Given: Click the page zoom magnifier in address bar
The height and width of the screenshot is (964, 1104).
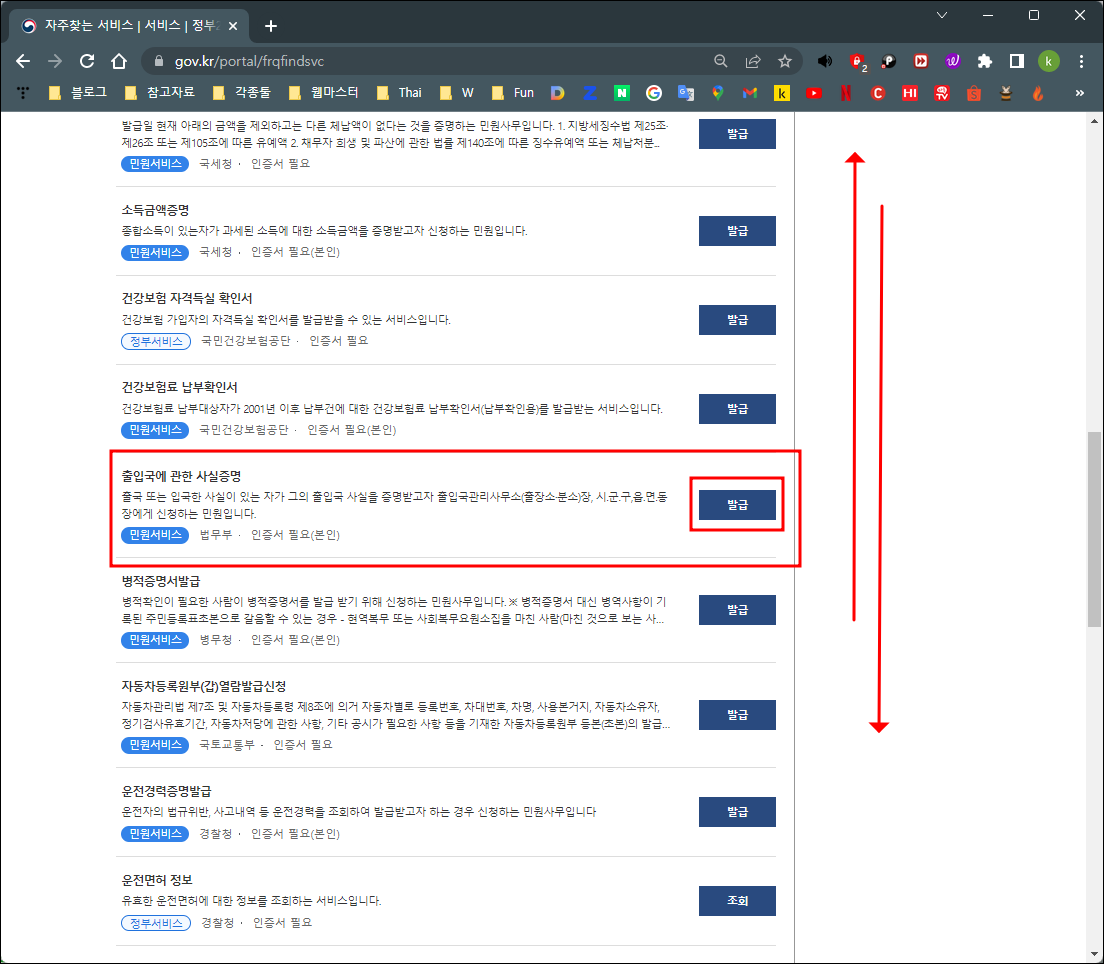Looking at the screenshot, I should point(720,61).
